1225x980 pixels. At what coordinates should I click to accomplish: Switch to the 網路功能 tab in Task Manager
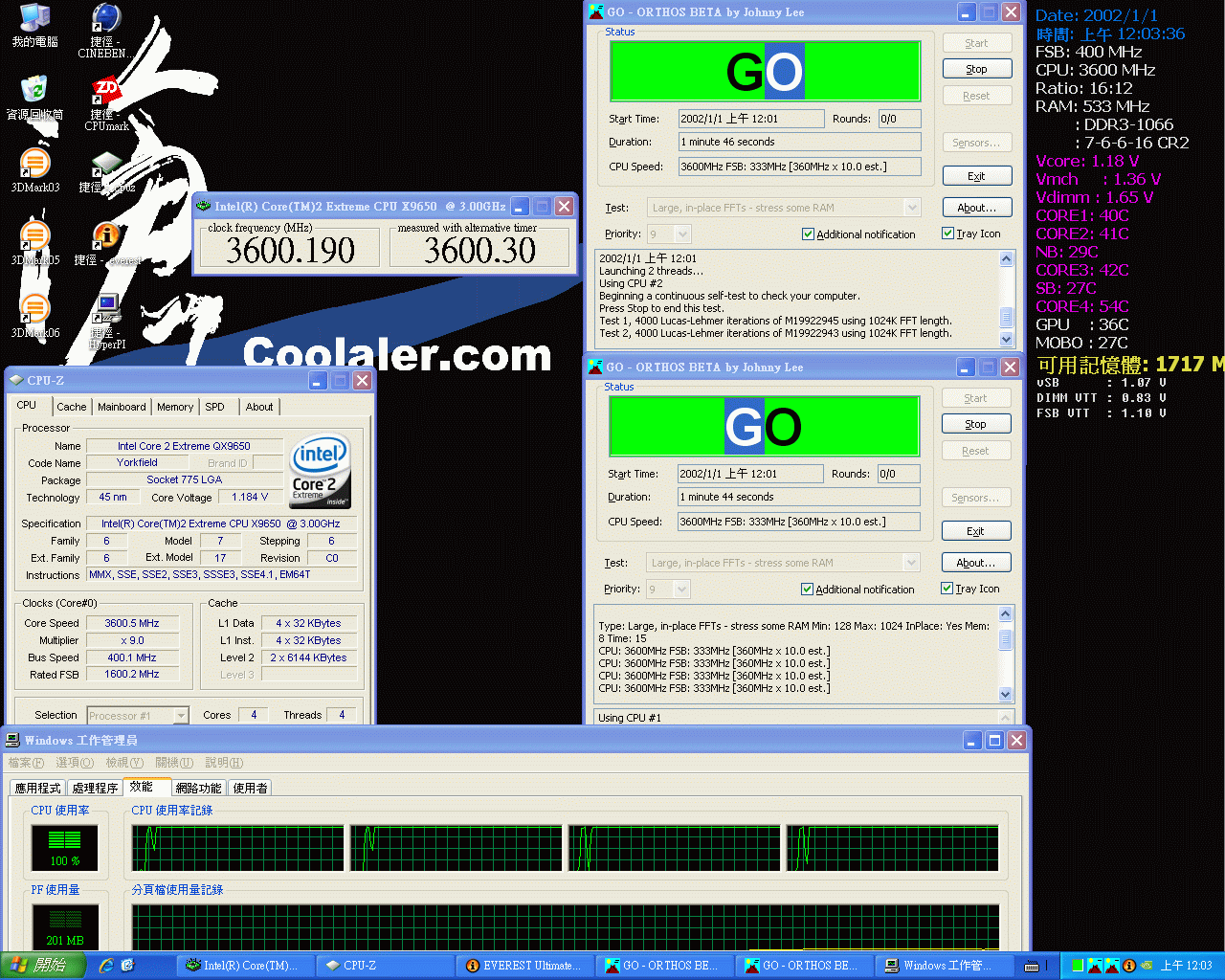click(x=198, y=788)
